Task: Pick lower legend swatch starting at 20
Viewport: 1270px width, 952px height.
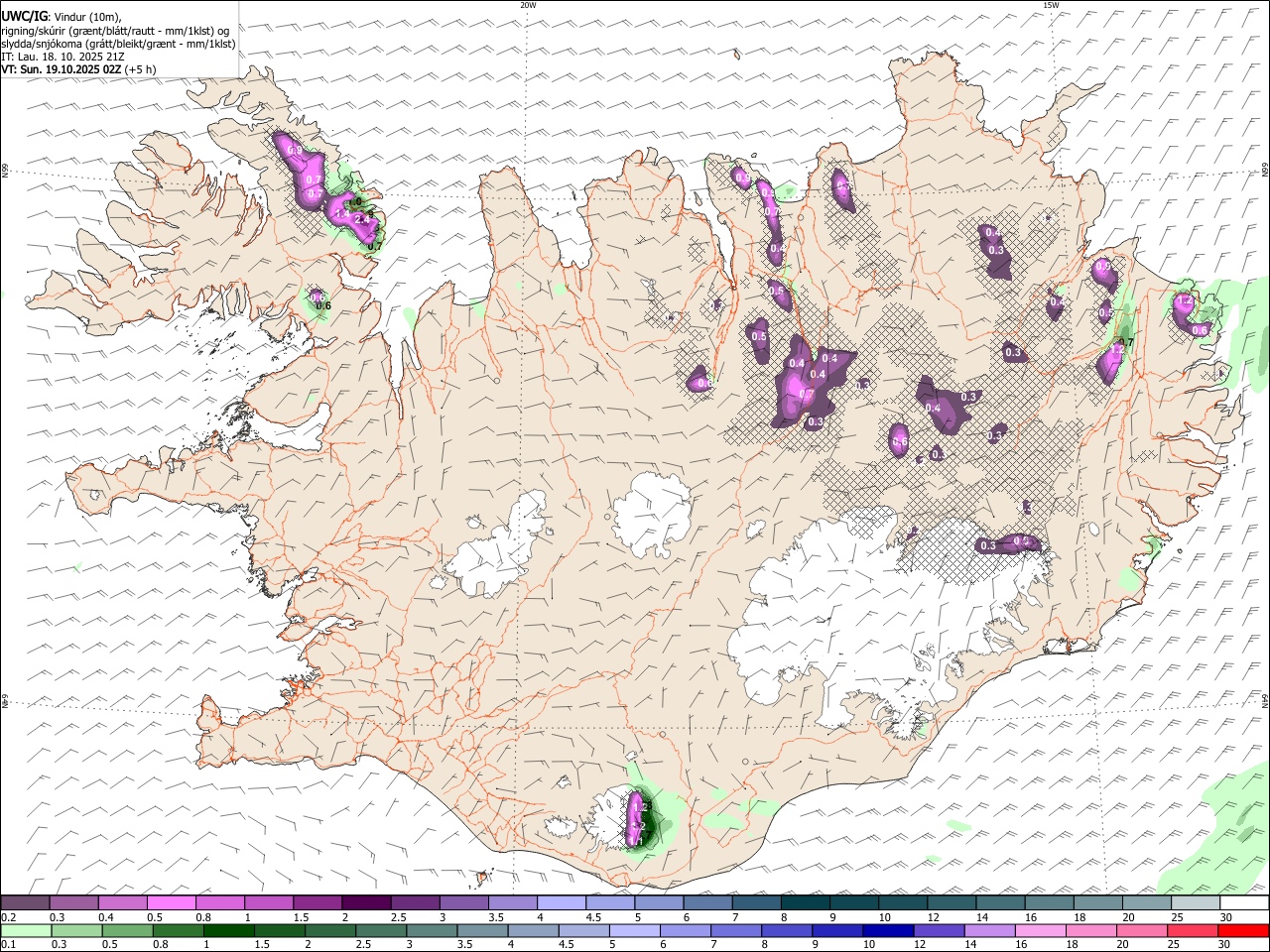Action: pyautogui.click(x=1141, y=930)
